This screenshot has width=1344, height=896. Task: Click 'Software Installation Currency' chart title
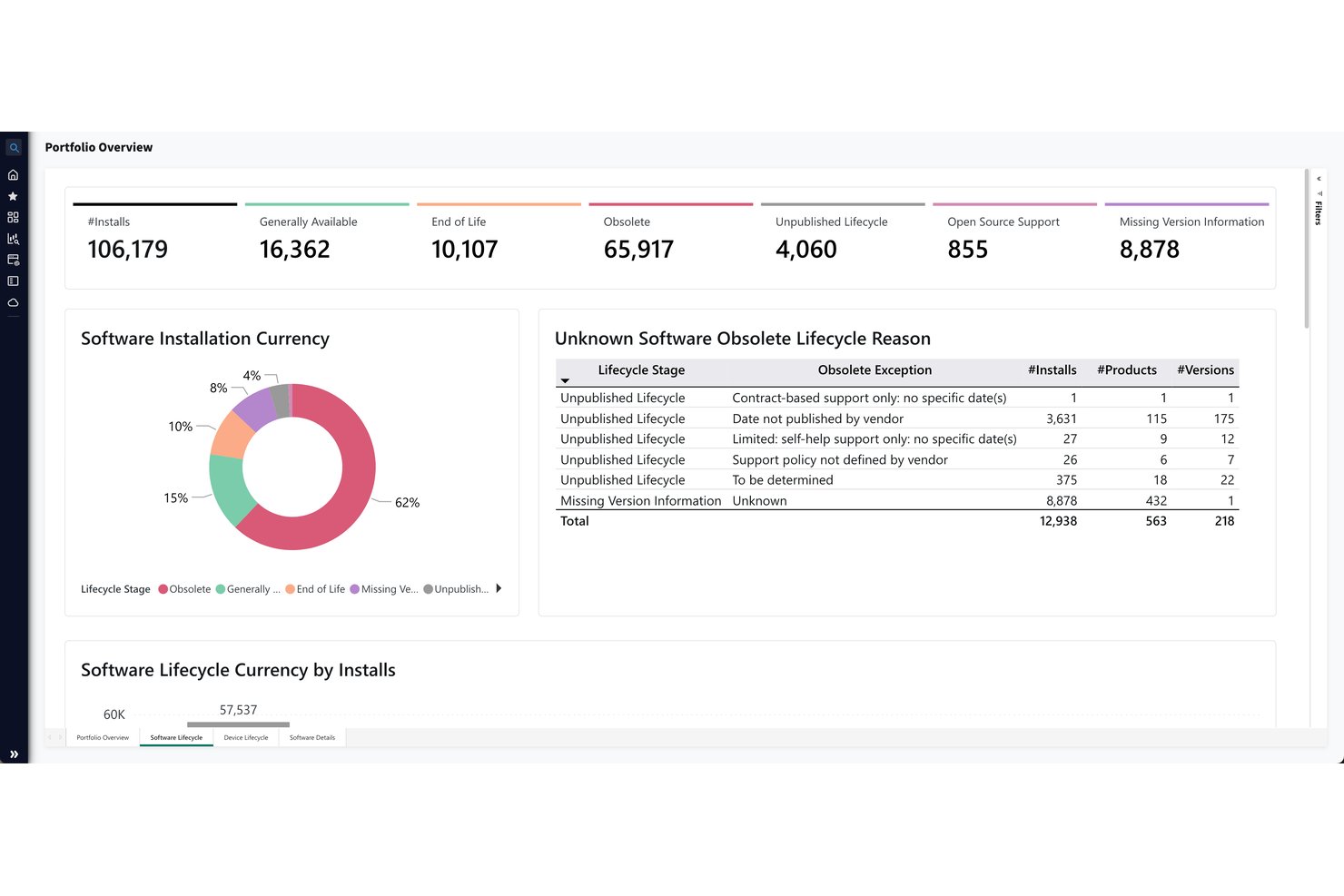(x=205, y=339)
